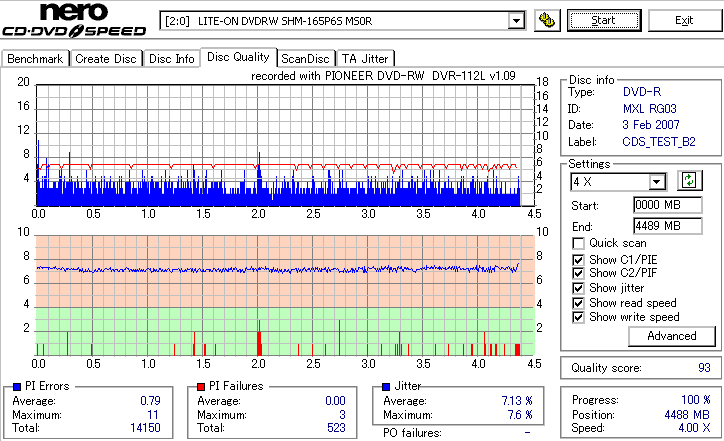Click the disc ID MXL RG03

[x=650, y=109]
